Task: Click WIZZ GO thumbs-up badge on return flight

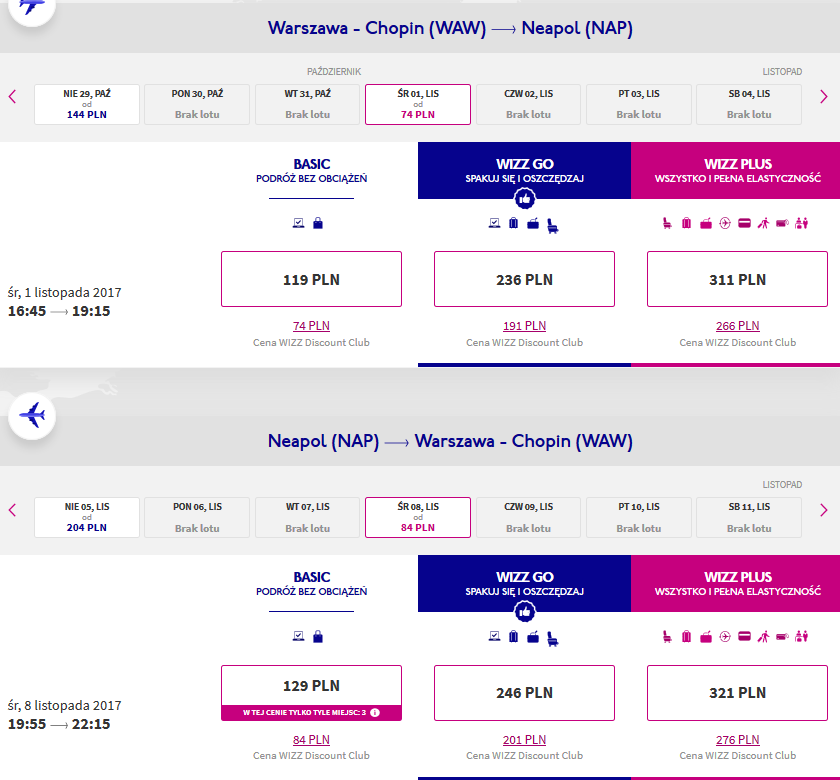Action: [524, 612]
